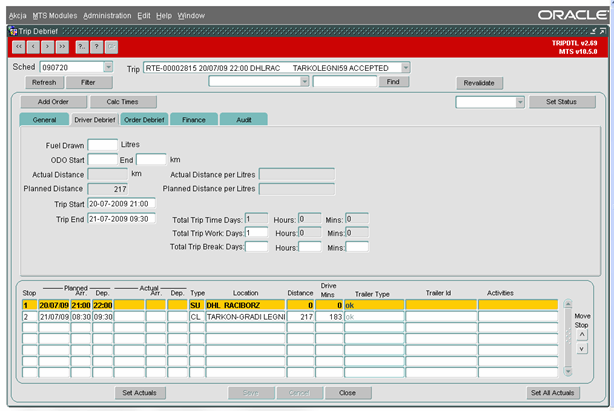Open the Akcja menu
This screenshot has width=614, height=411.
pyautogui.click(x=18, y=16)
